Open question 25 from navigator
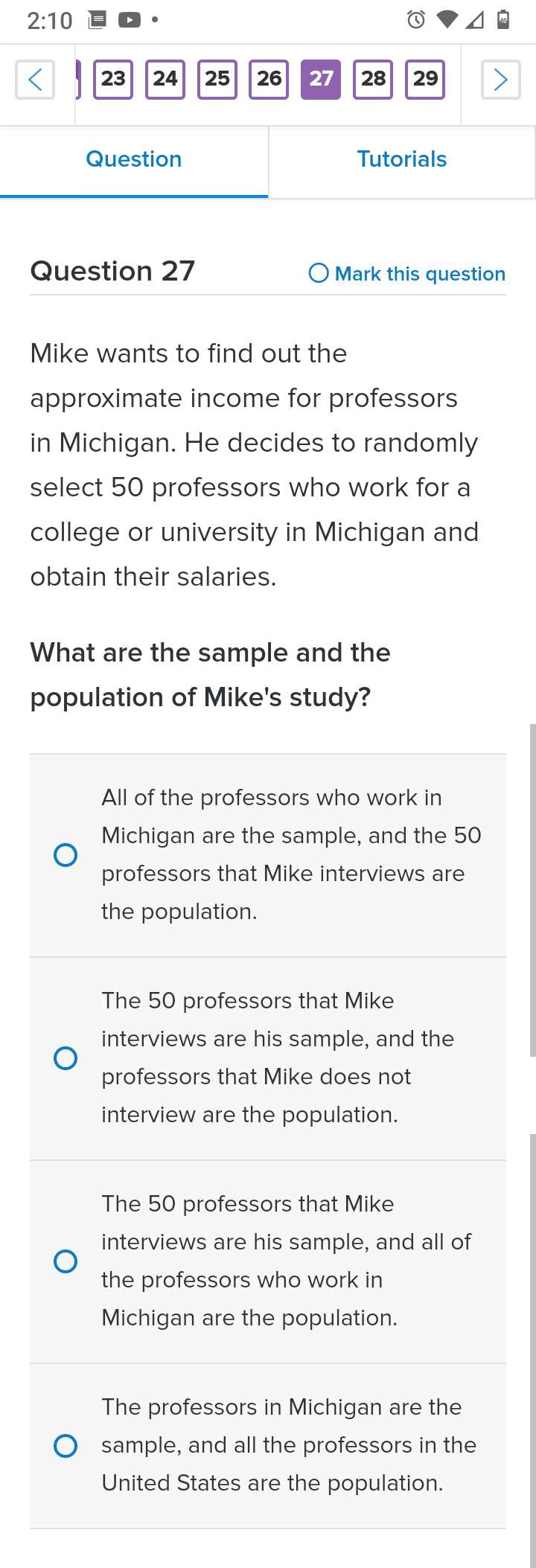The image size is (536, 1568). [217, 79]
